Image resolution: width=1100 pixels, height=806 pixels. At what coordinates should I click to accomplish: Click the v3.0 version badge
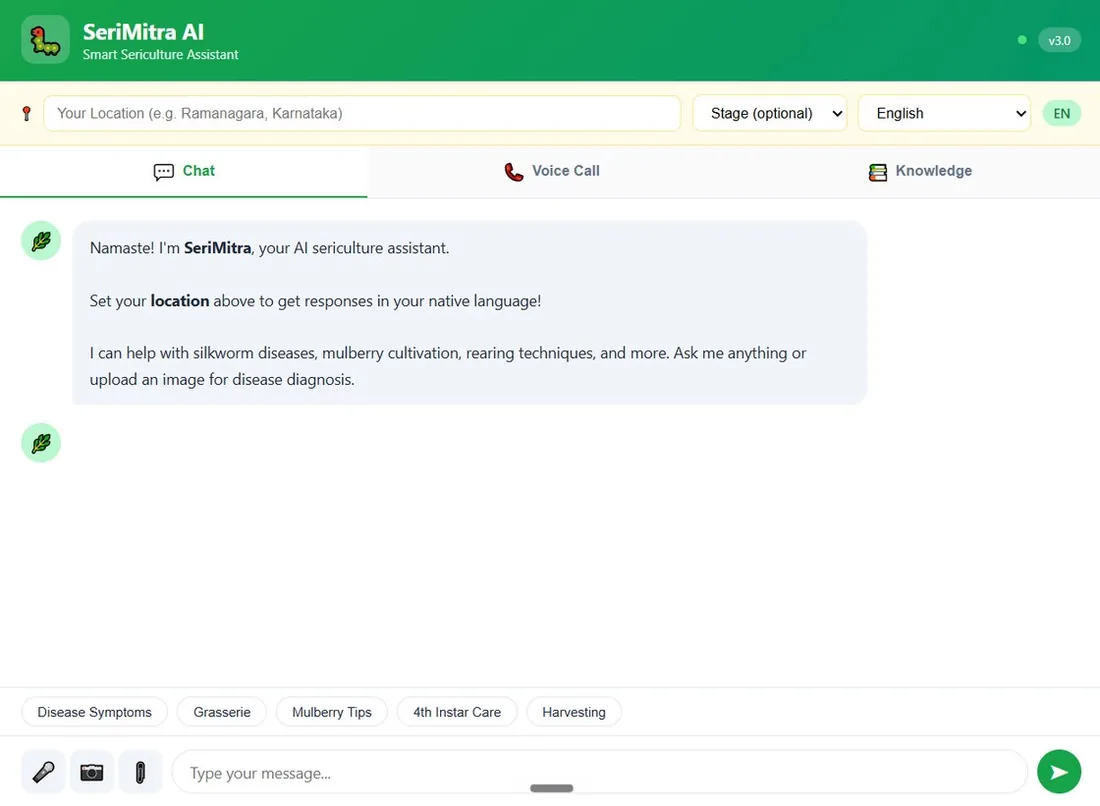(1059, 41)
